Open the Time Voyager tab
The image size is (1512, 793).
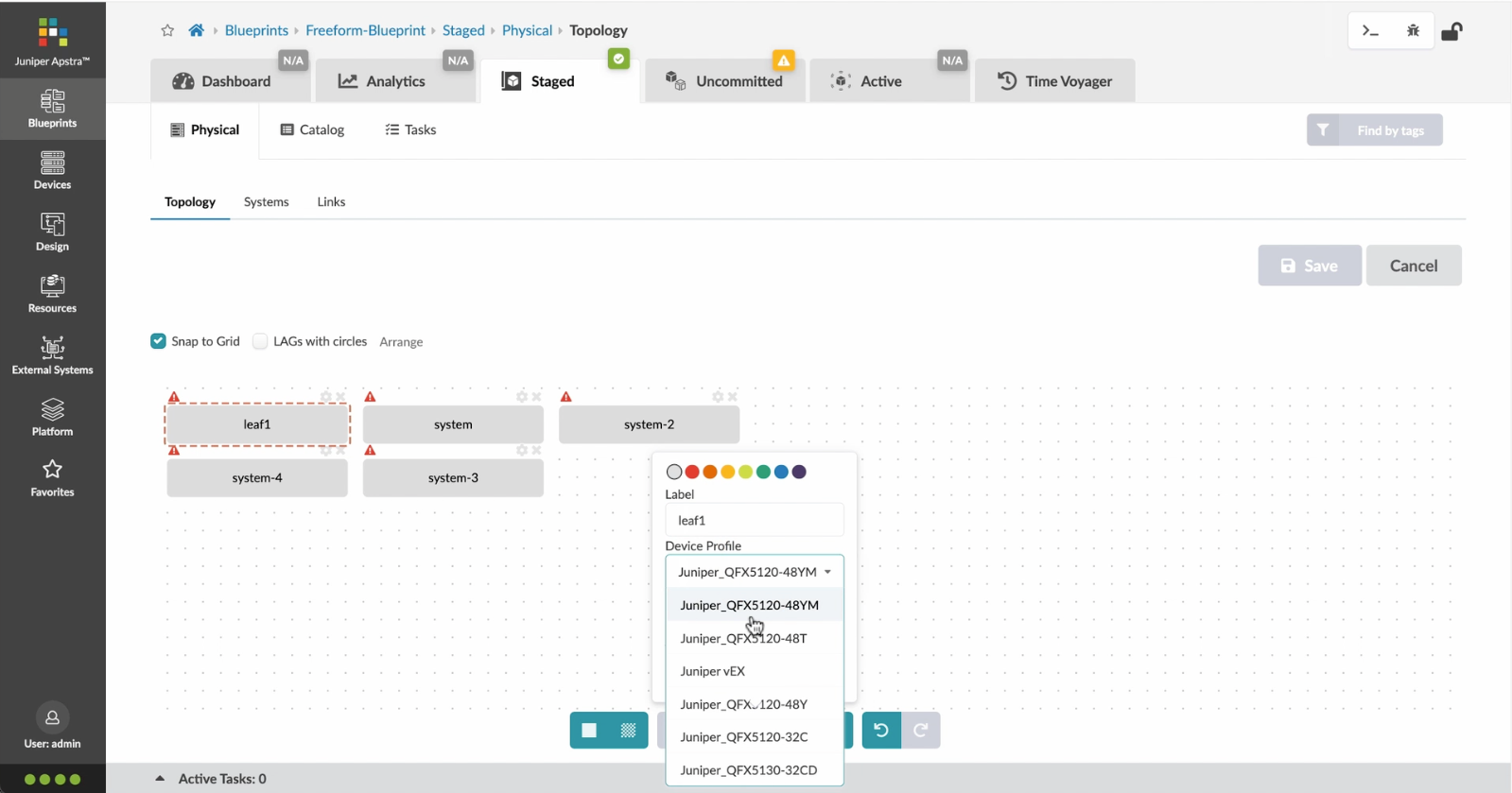tap(1054, 81)
